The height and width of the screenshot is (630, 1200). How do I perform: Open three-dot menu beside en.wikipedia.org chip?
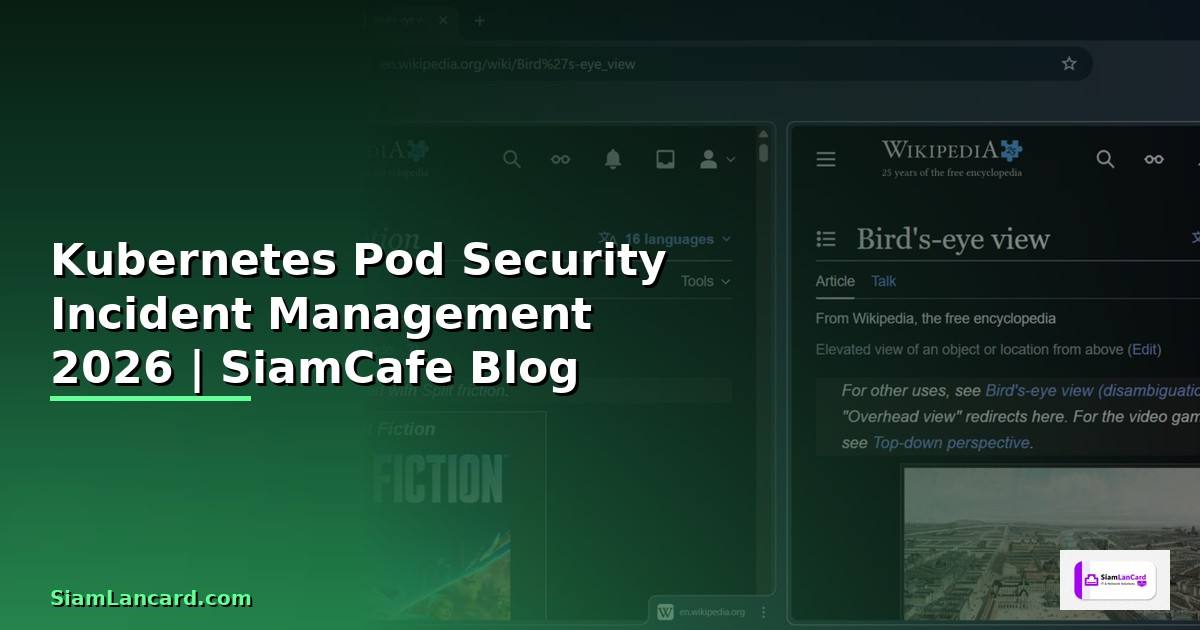(x=764, y=612)
